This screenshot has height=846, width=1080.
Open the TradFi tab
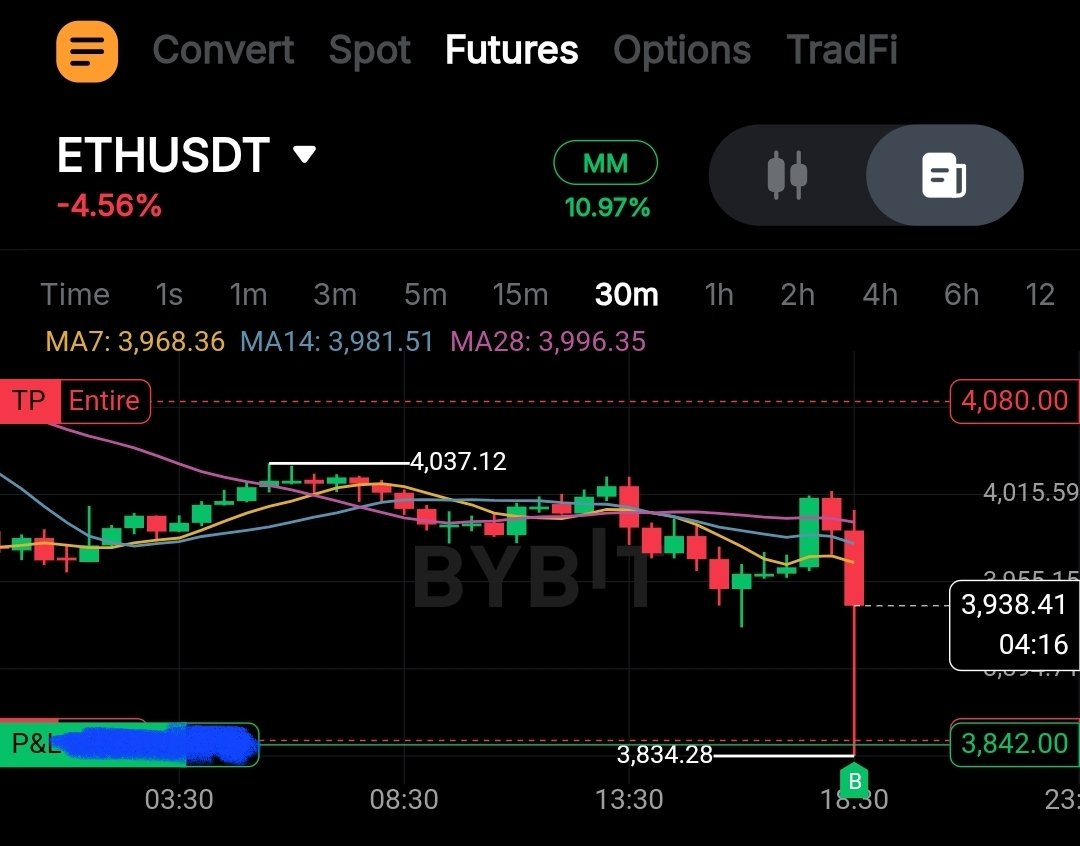coord(842,50)
